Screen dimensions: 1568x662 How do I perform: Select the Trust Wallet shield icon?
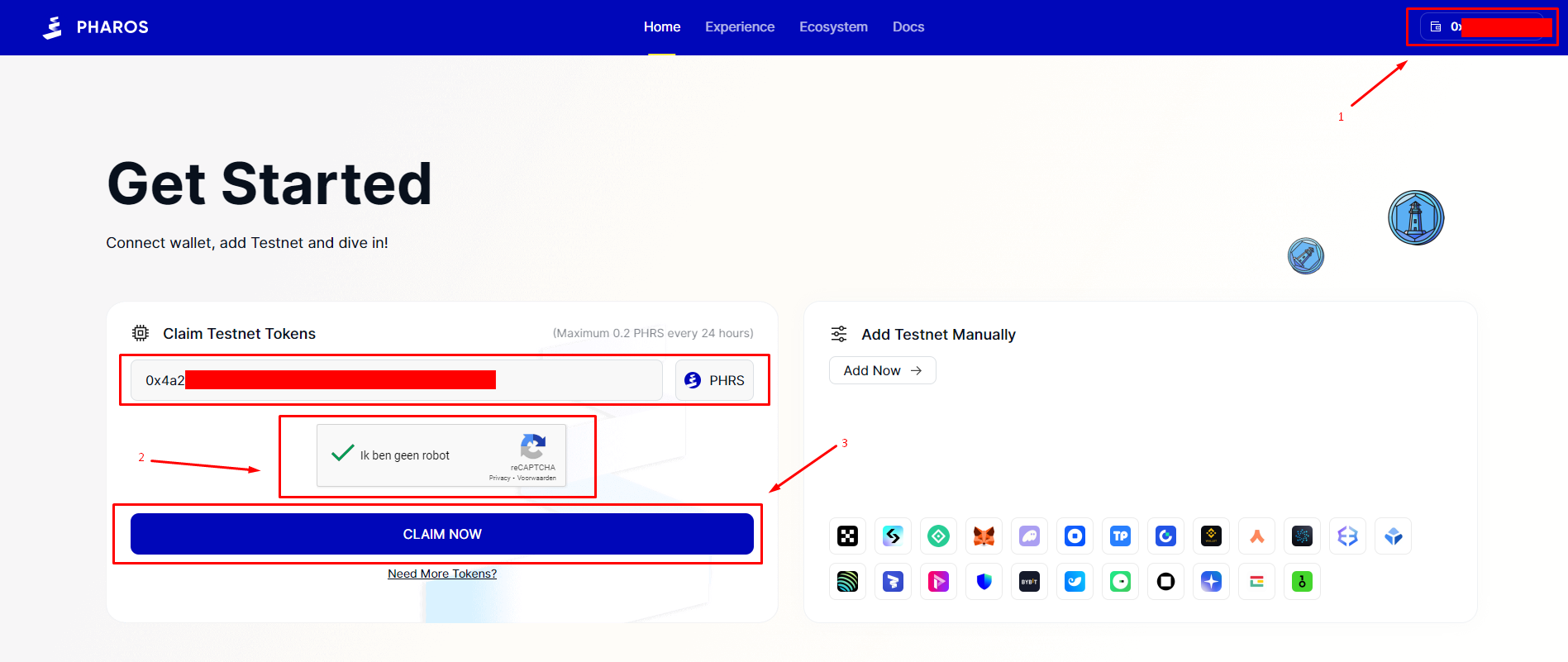point(984,582)
